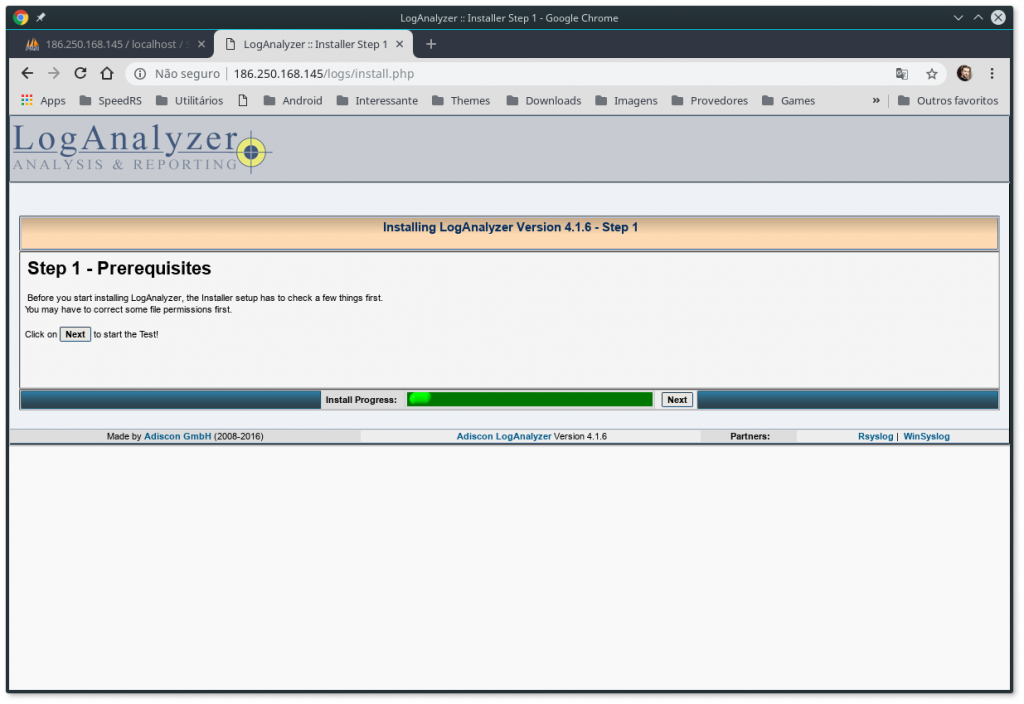The width and height of the screenshot is (1024, 704).
Task: Open the translate page icon
Action: (x=901, y=73)
